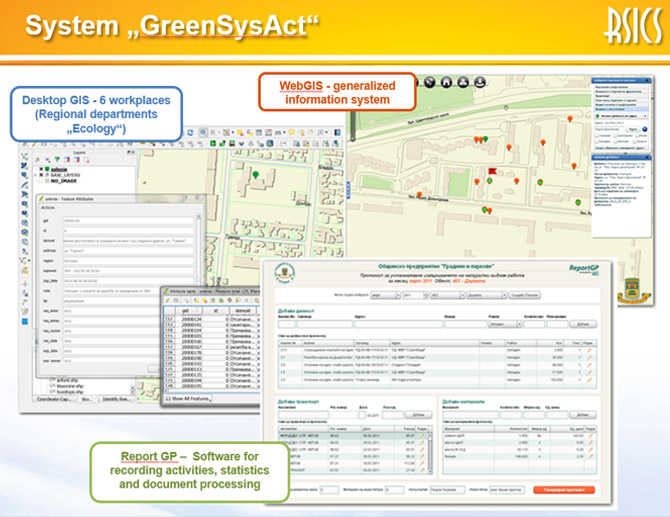670x517 pixels.
Task: Click edit pencil in first materials row of ReportGP
Action: 590,436
